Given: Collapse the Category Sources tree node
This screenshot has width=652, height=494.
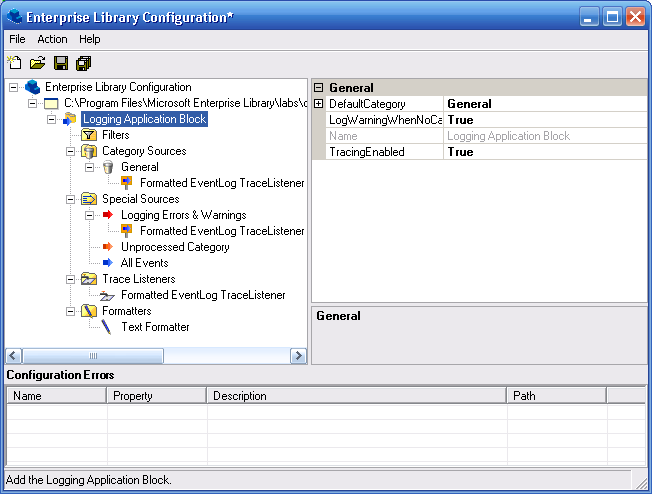Looking at the screenshot, I should [71, 151].
